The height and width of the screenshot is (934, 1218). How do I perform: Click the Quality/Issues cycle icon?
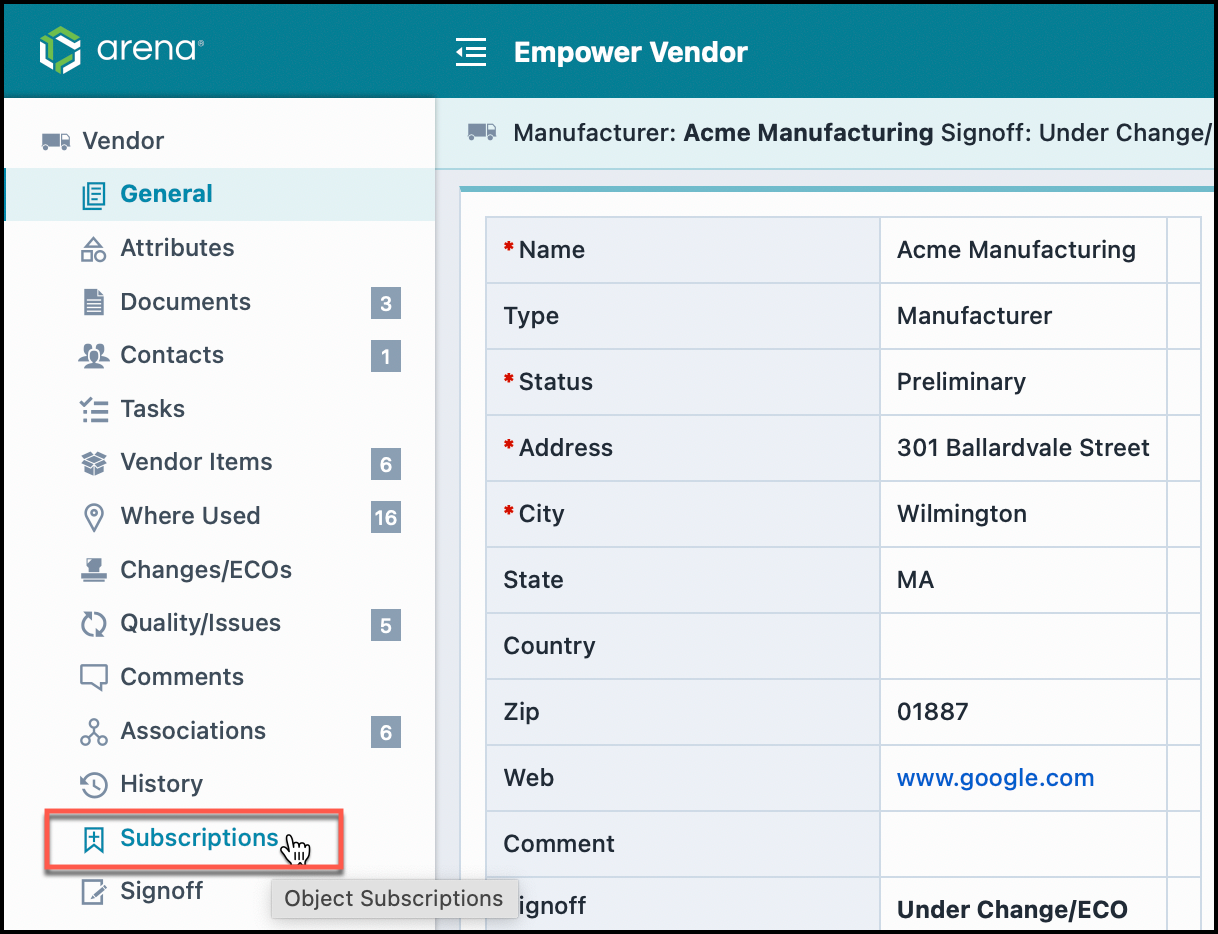pos(93,624)
